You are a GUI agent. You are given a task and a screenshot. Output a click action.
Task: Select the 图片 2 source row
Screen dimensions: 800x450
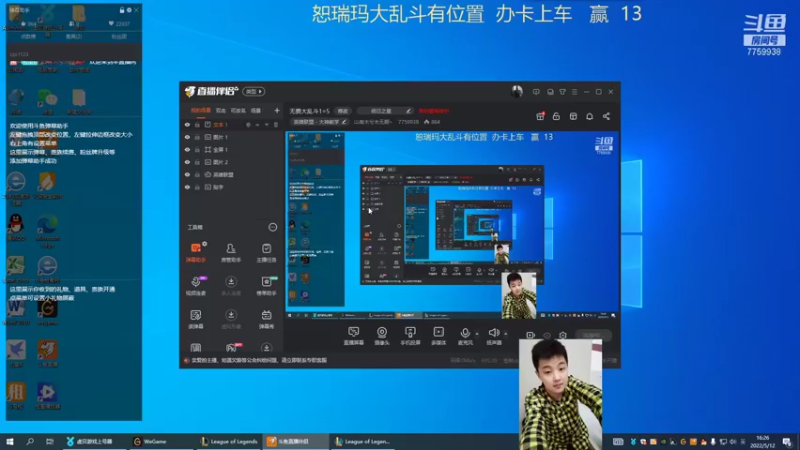click(x=233, y=162)
